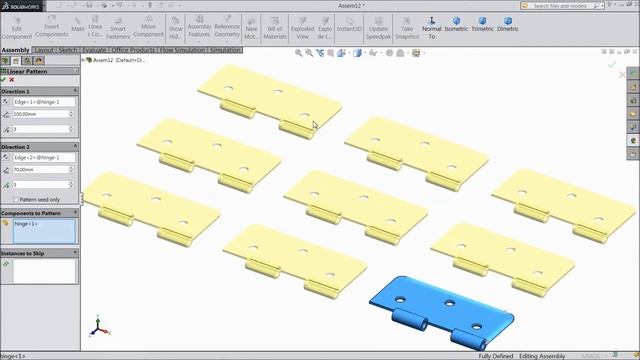
Task: Open the DisplayManager tab icon
Action: [x=38, y=61]
